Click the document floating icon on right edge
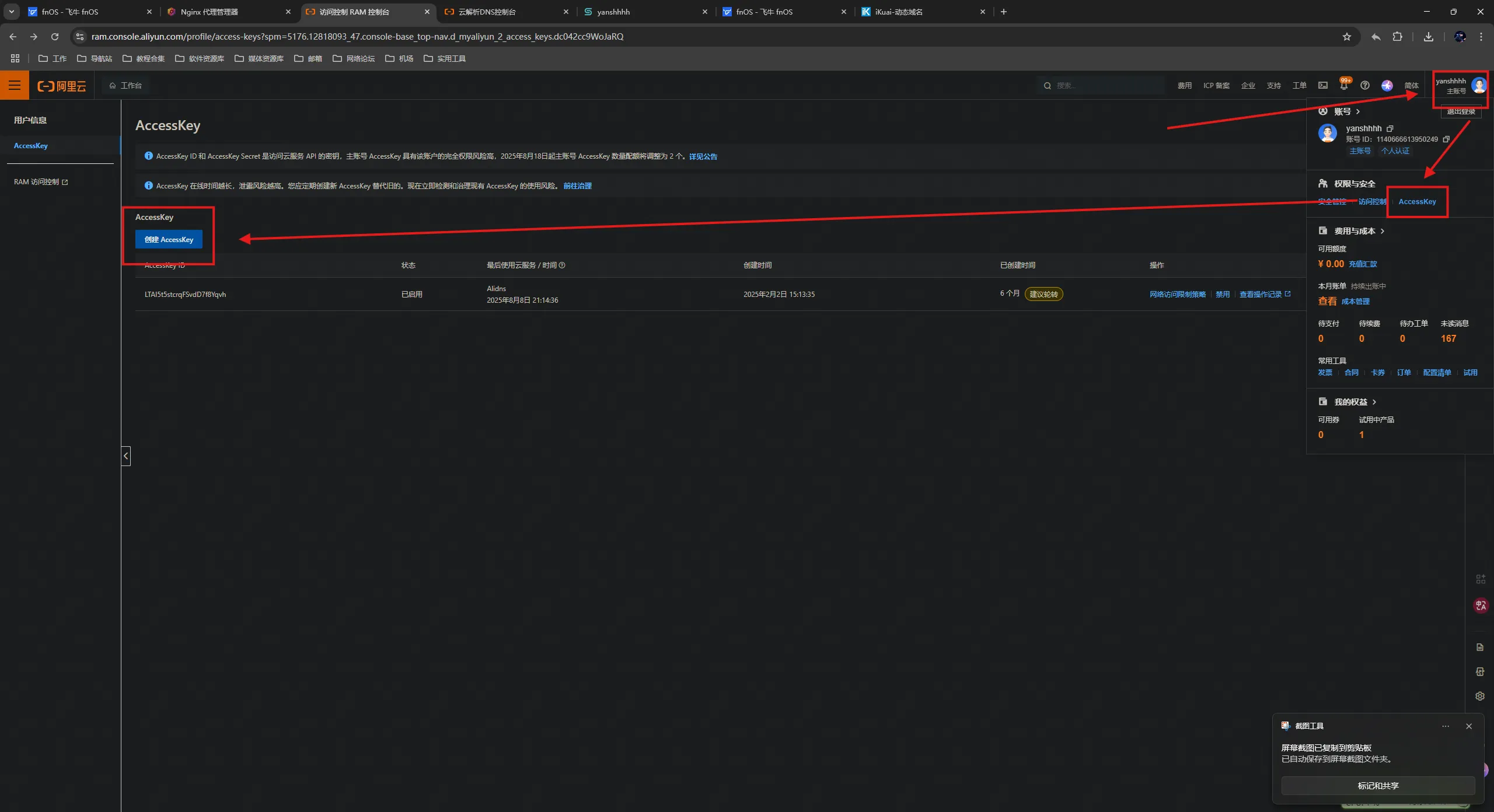This screenshot has height=812, width=1494. (x=1480, y=647)
